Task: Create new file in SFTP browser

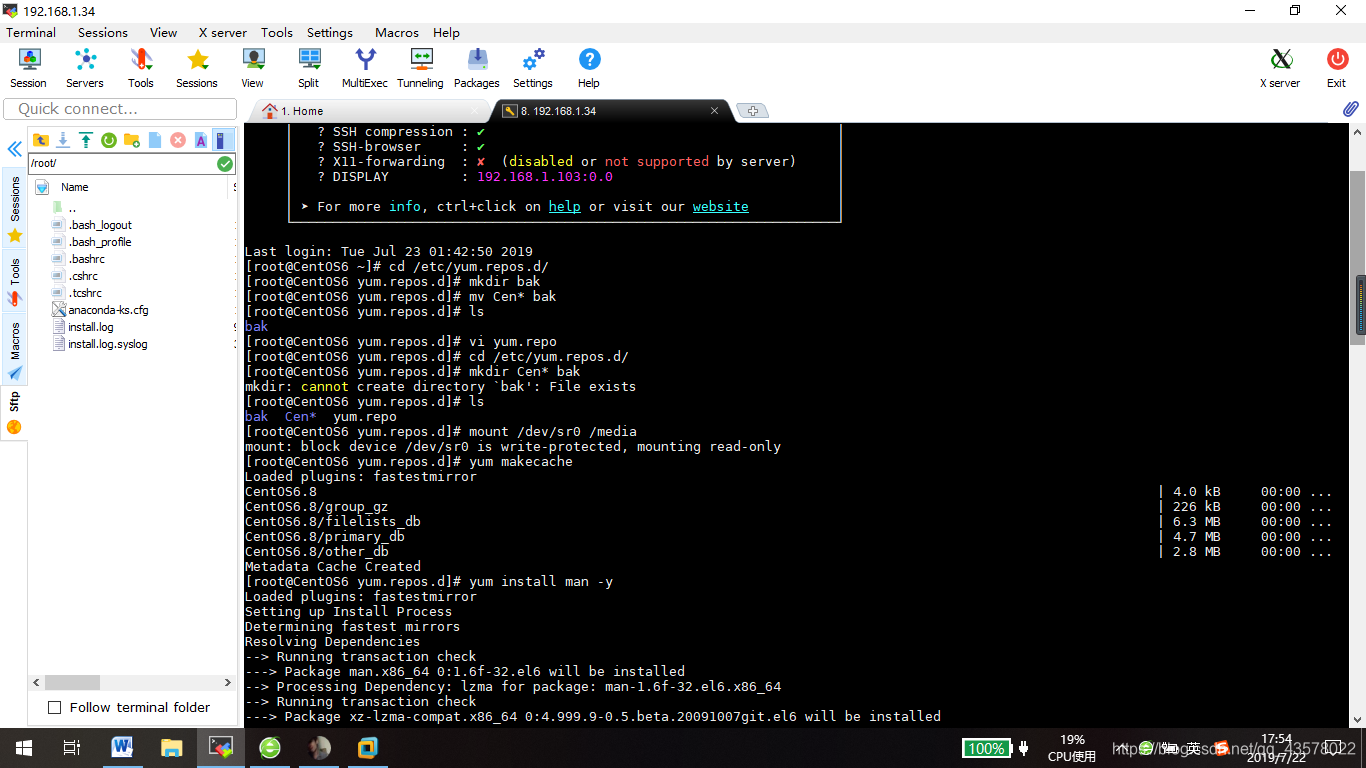Action: (155, 140)
